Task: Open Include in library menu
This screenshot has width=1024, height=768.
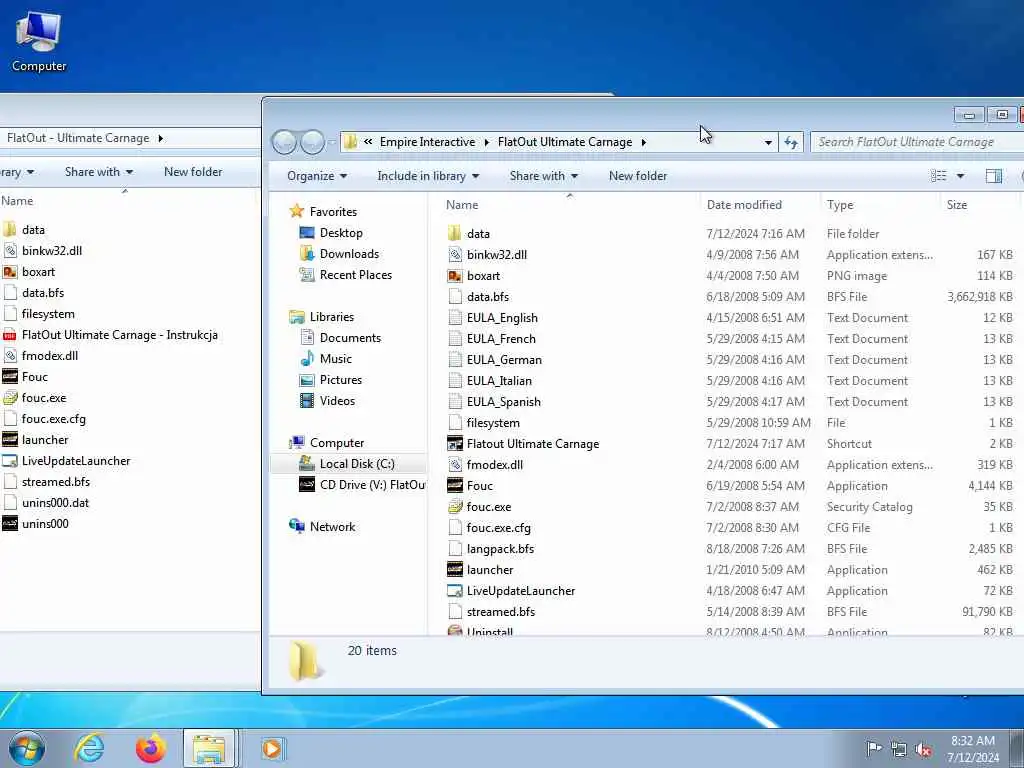Action: [x=428, y=176]
